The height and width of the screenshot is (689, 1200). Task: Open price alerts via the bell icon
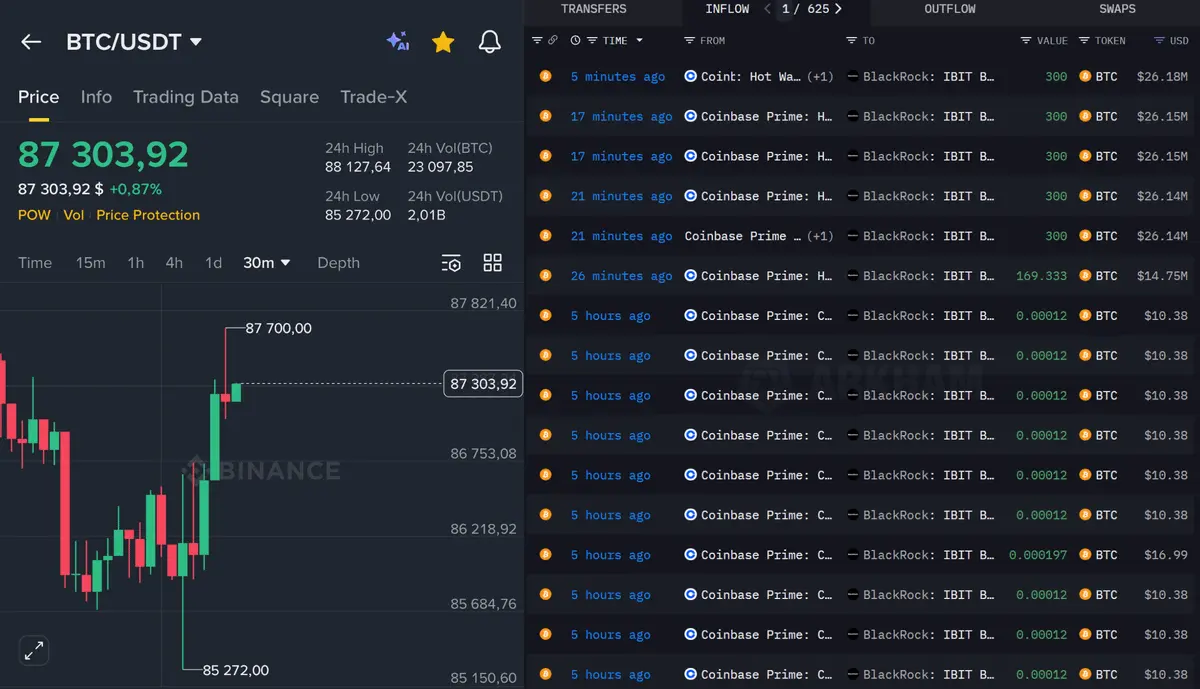tap(490, 42)
